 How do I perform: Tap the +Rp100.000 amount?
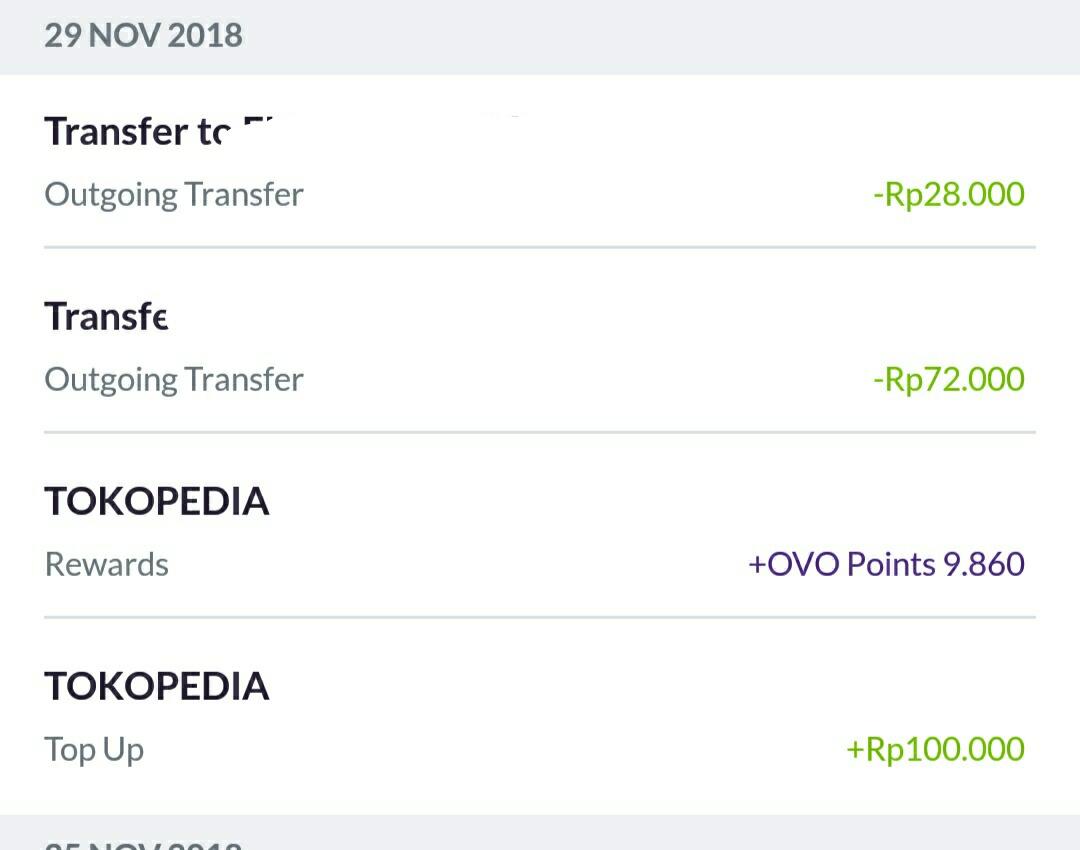(x=935, y=750)
